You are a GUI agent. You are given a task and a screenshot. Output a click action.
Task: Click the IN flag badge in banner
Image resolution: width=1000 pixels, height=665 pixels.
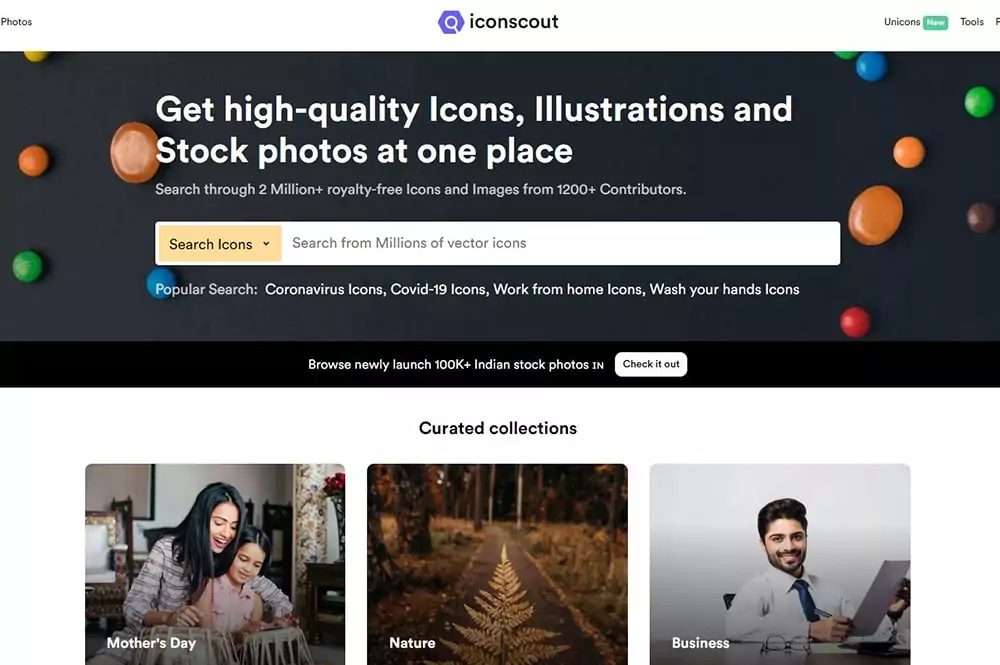[x=598, y=365]
